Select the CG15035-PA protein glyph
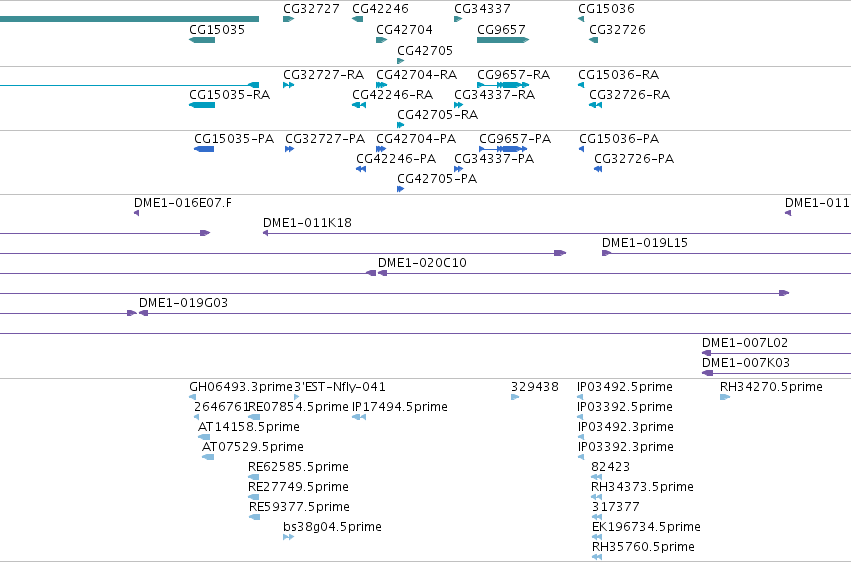This screenshot has width=851, height=562. [x=204, y=149]
